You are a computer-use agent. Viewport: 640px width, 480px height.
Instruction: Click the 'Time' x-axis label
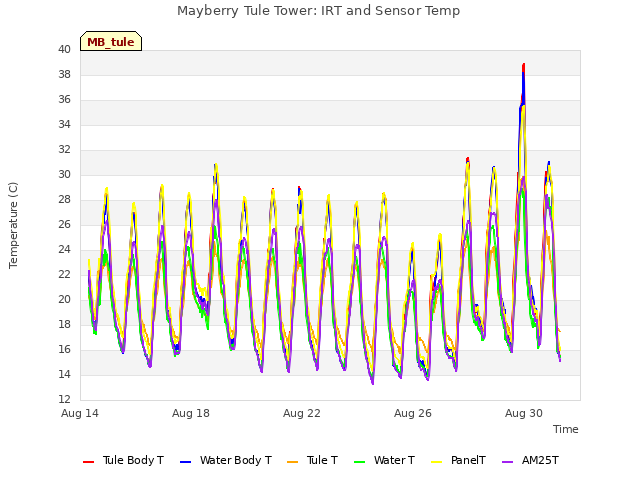[566, 429]
